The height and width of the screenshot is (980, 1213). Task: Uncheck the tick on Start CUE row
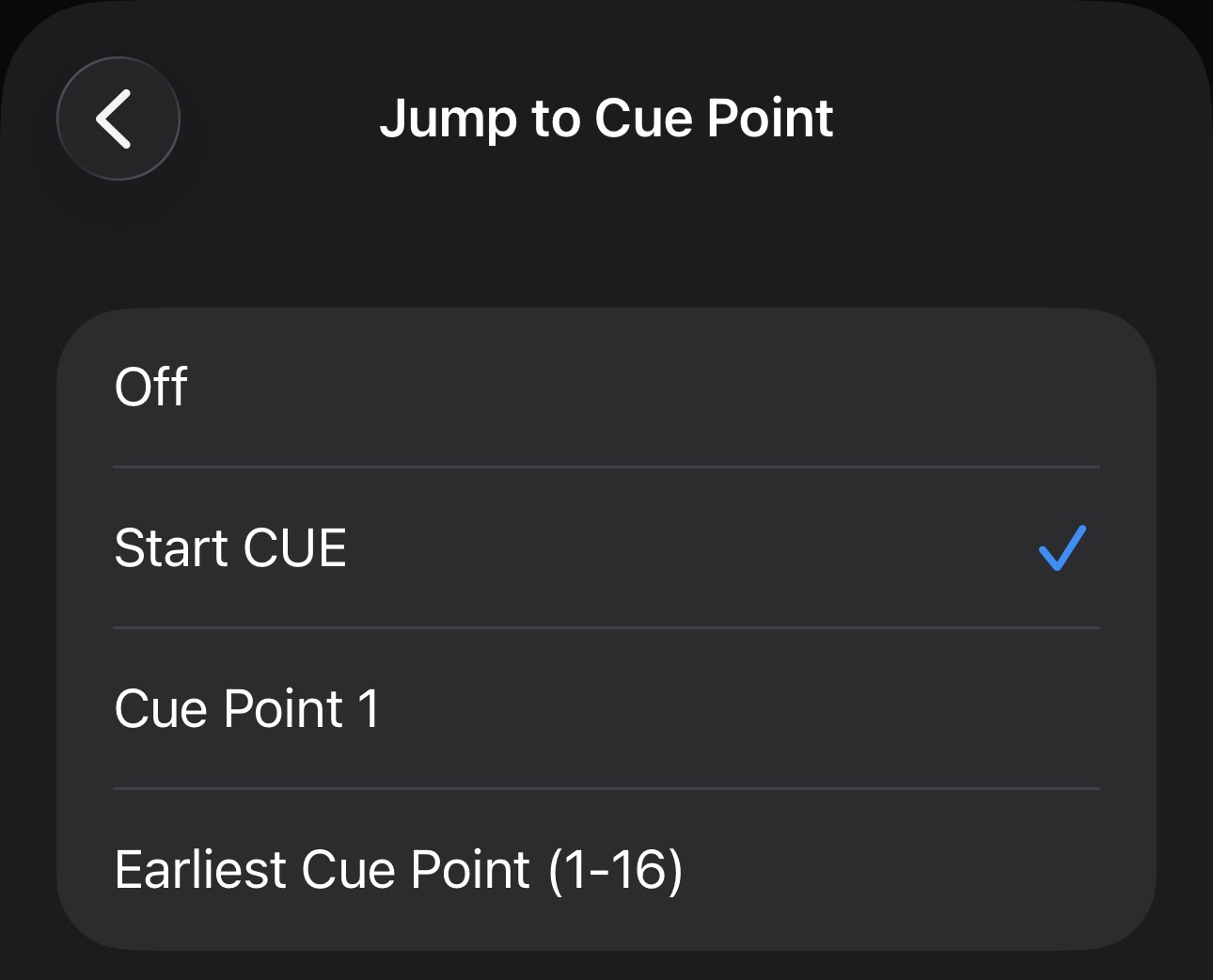1063,548
